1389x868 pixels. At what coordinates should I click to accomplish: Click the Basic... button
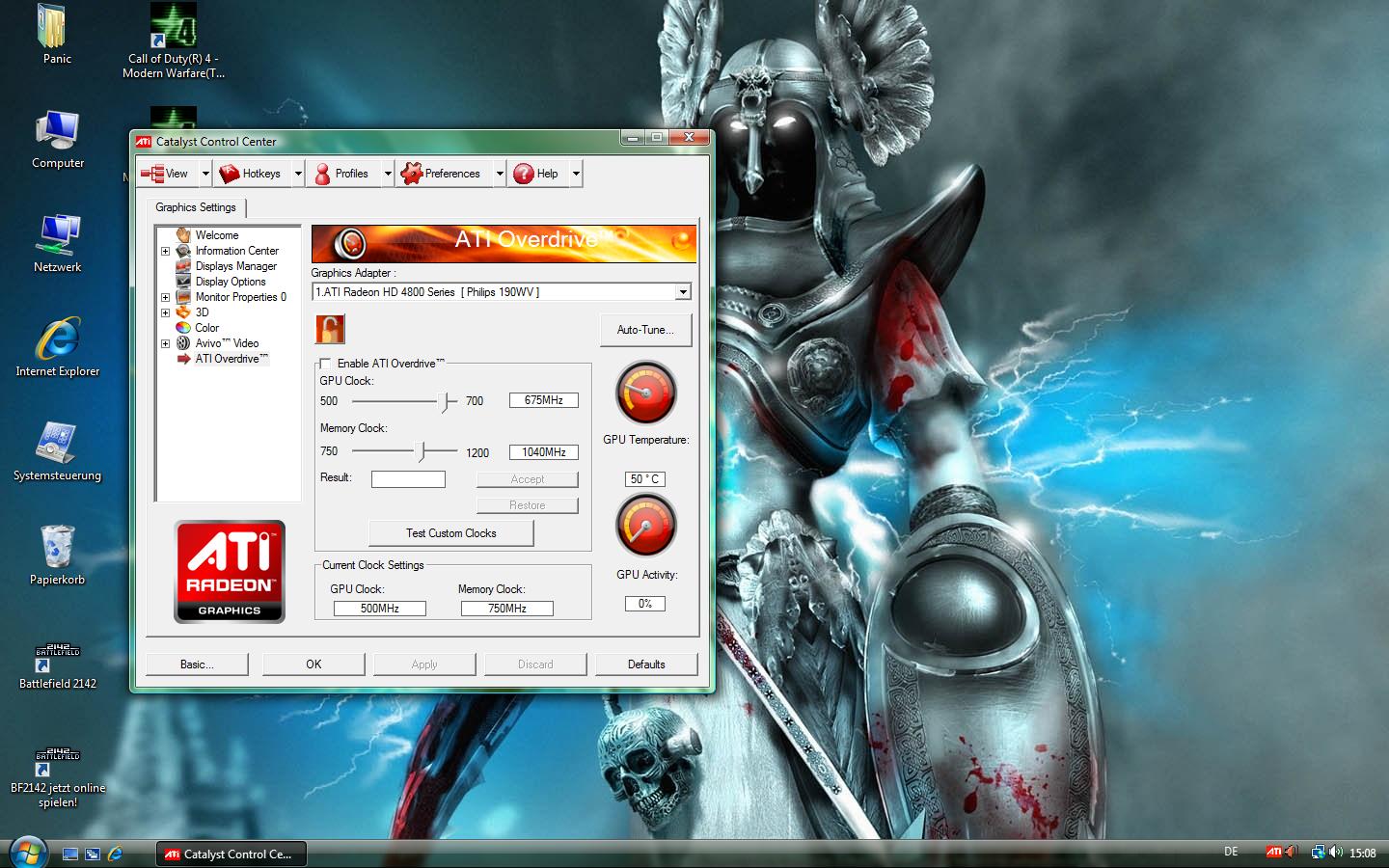(x=197, y=665)
